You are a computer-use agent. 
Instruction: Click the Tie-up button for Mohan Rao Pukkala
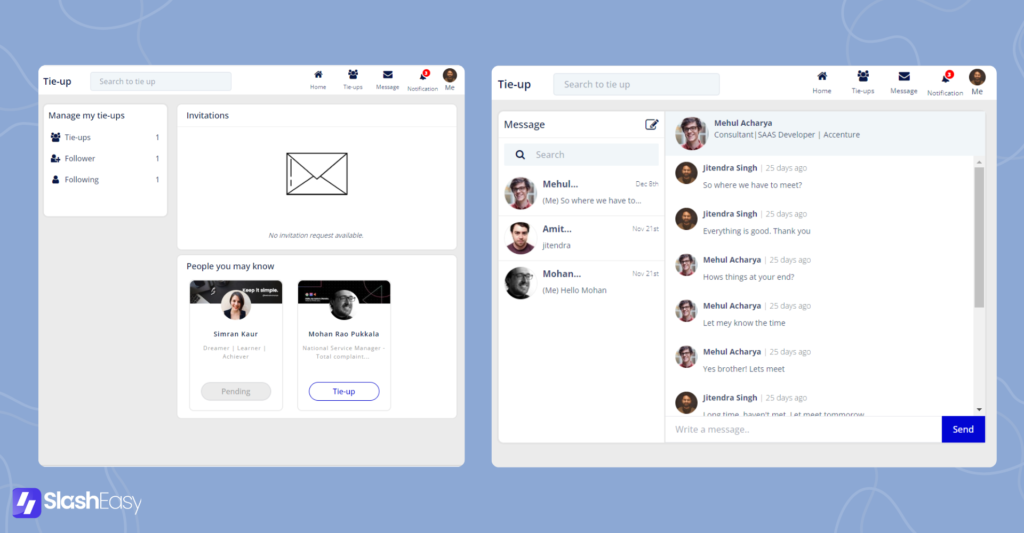[344, 391]
